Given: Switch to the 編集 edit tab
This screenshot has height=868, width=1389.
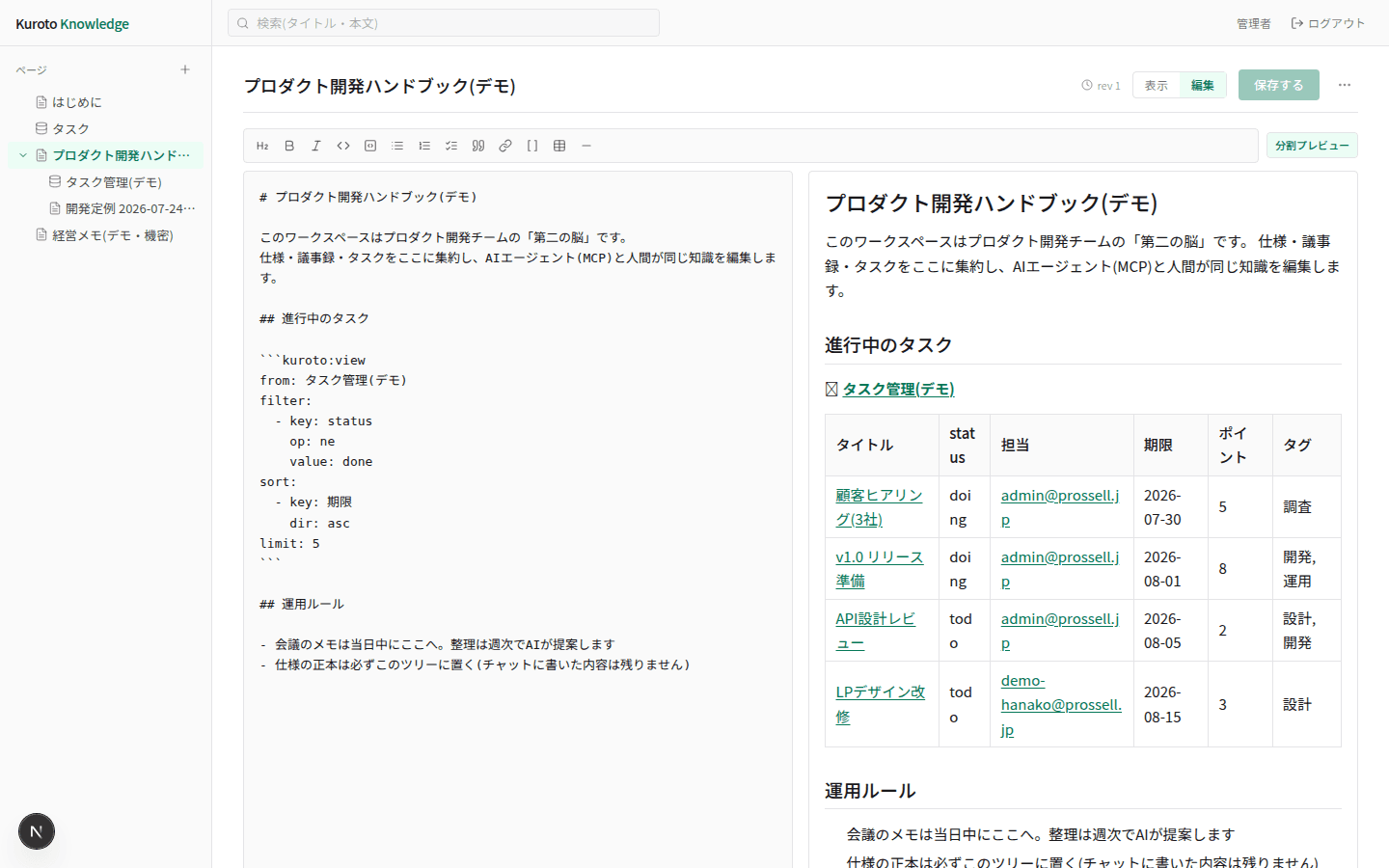Looking at the screenshot, I should click(1203, 85).
